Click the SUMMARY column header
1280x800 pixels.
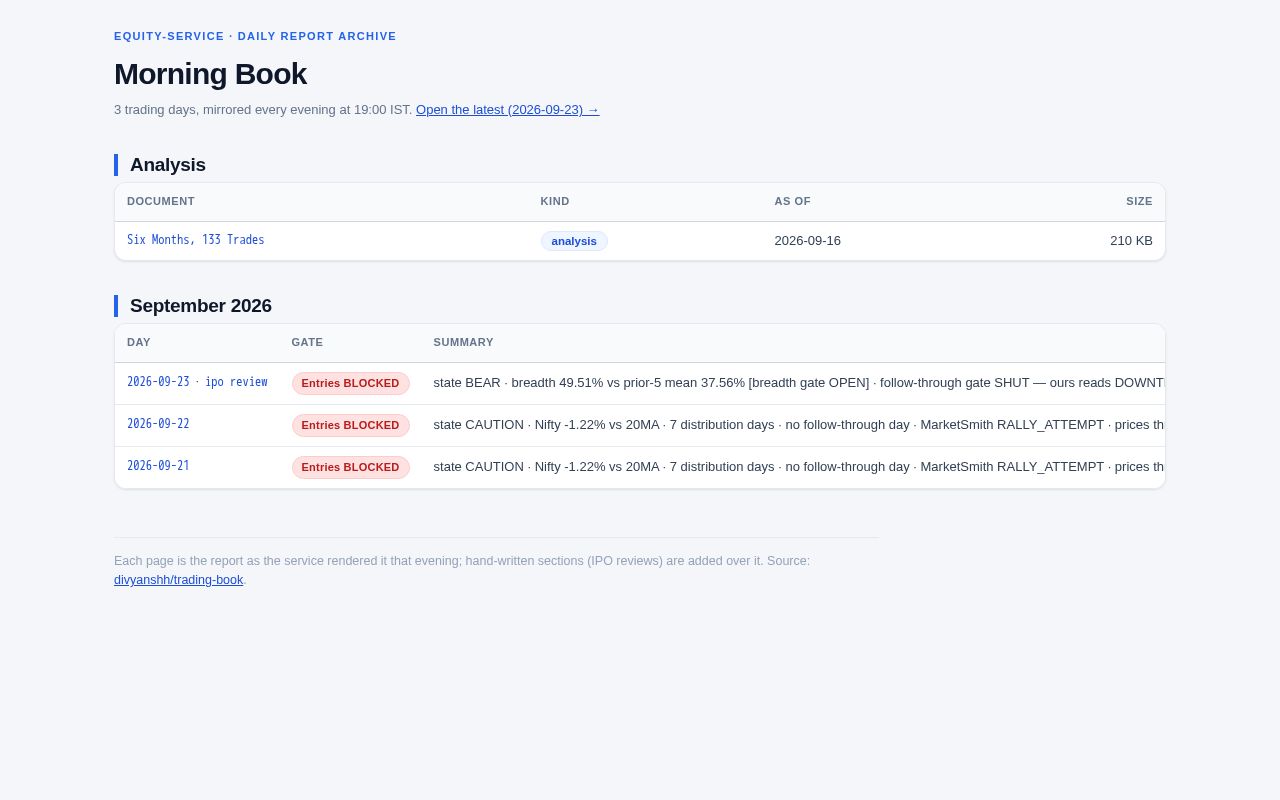463,342
